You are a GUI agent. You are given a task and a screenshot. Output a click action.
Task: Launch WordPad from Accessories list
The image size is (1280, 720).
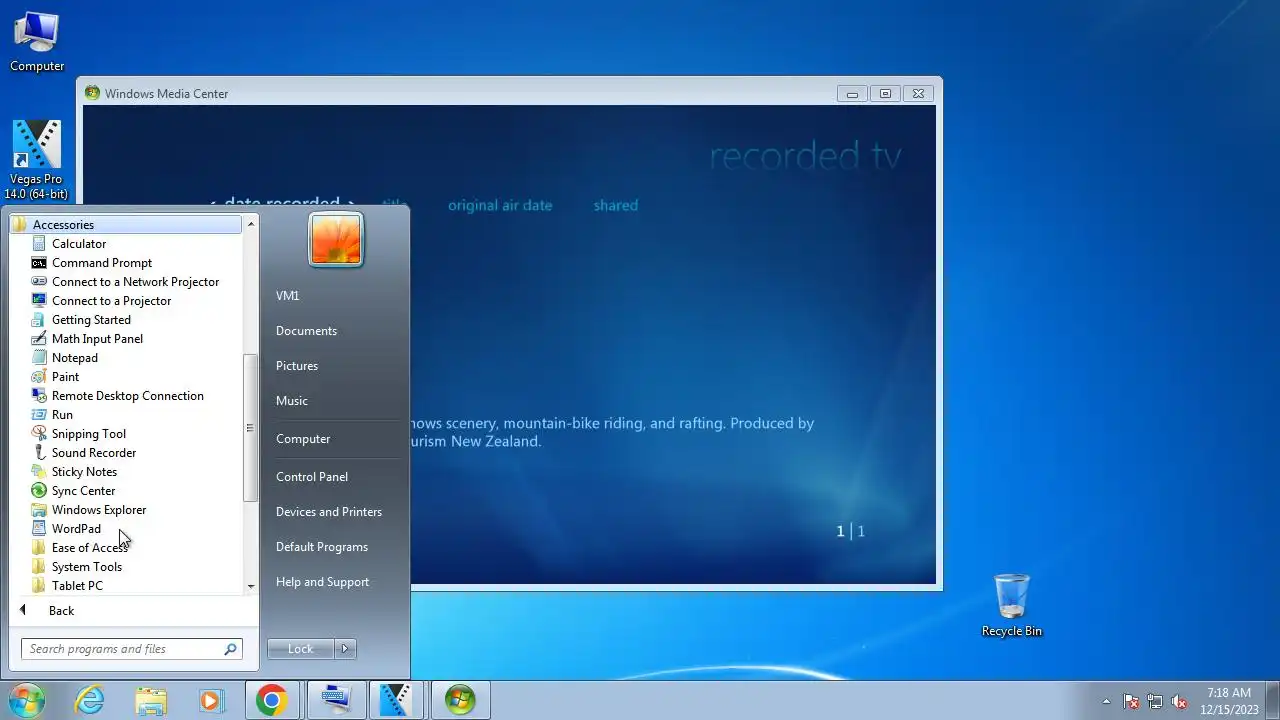tap(76, 529)
